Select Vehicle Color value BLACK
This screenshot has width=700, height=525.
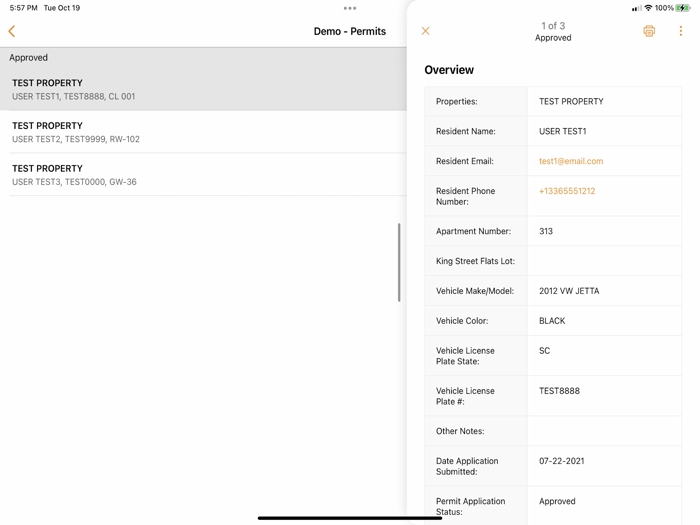click(x=552, y=321)
